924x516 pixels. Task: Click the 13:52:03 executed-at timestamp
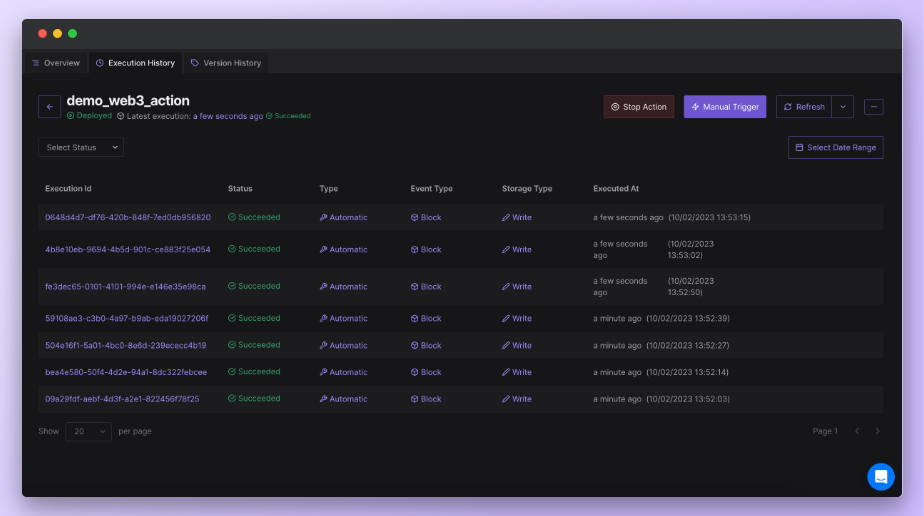688,399
